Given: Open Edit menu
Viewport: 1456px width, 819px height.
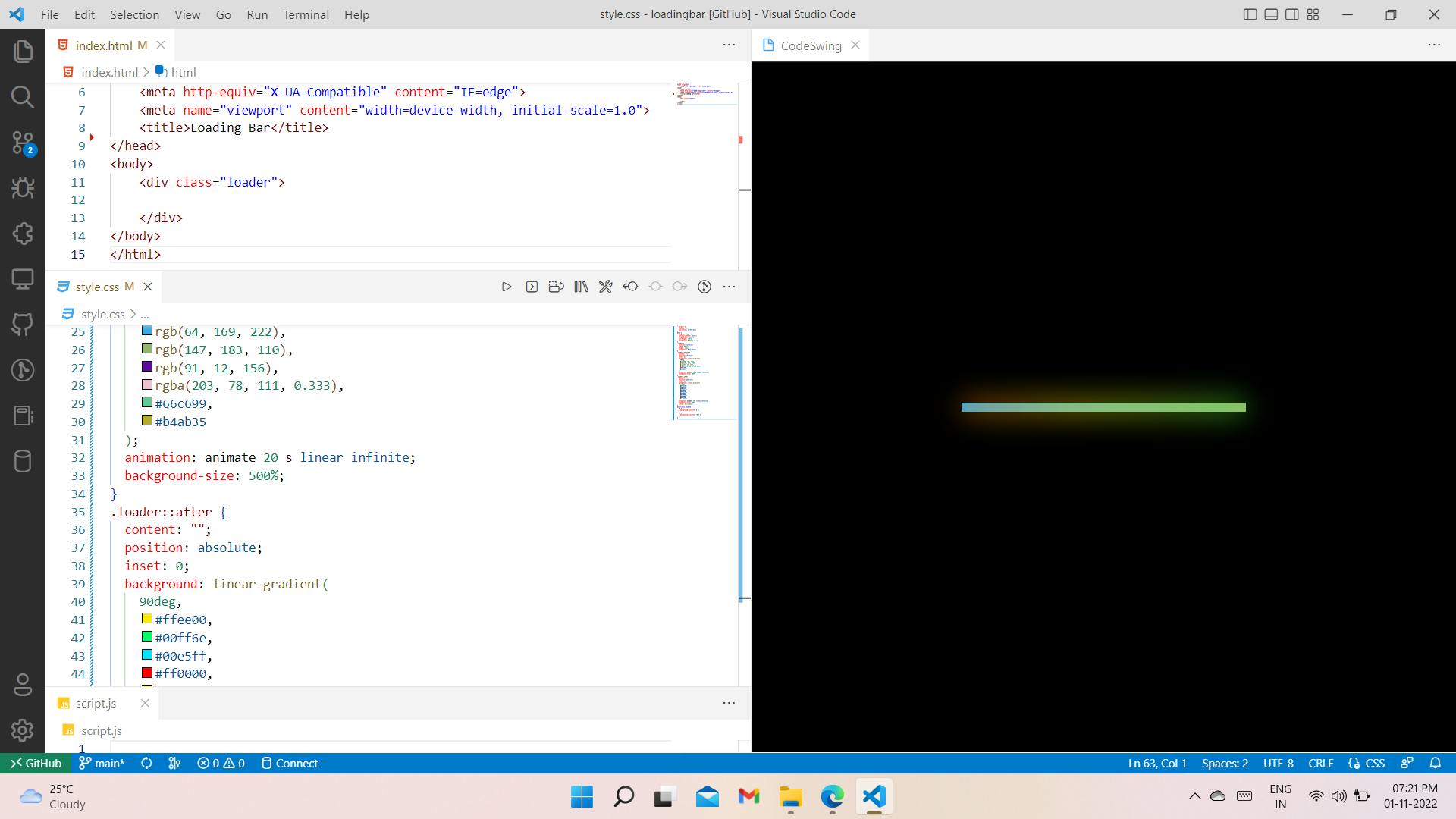Looking at the screenshot, I should click(x=84, y=14).
